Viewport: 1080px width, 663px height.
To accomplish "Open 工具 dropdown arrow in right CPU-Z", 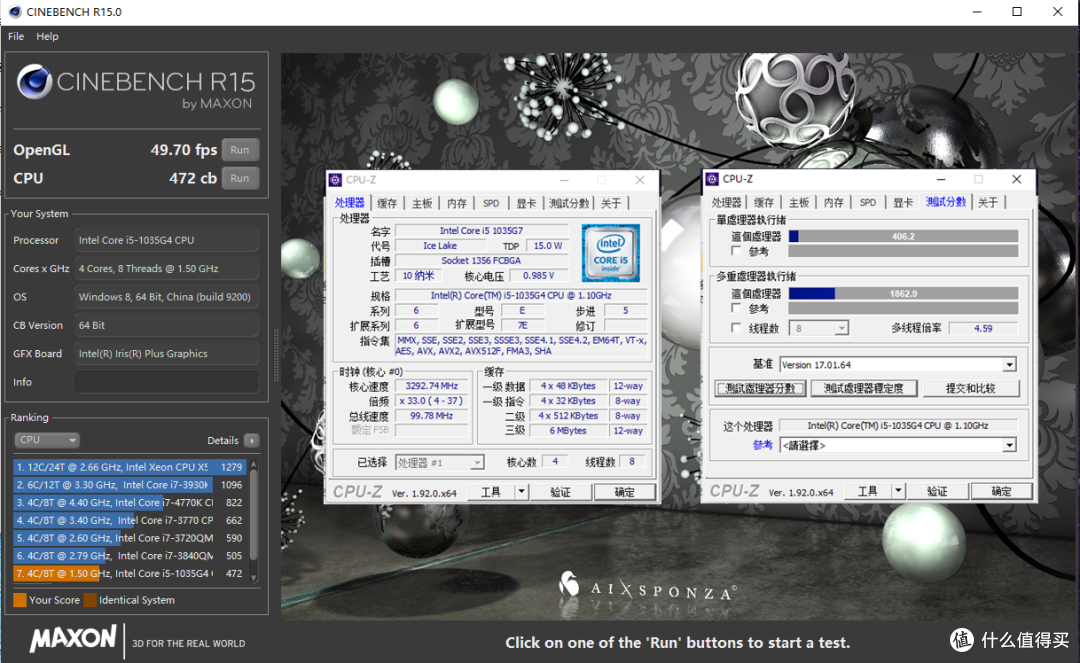I will click(898, 491).
